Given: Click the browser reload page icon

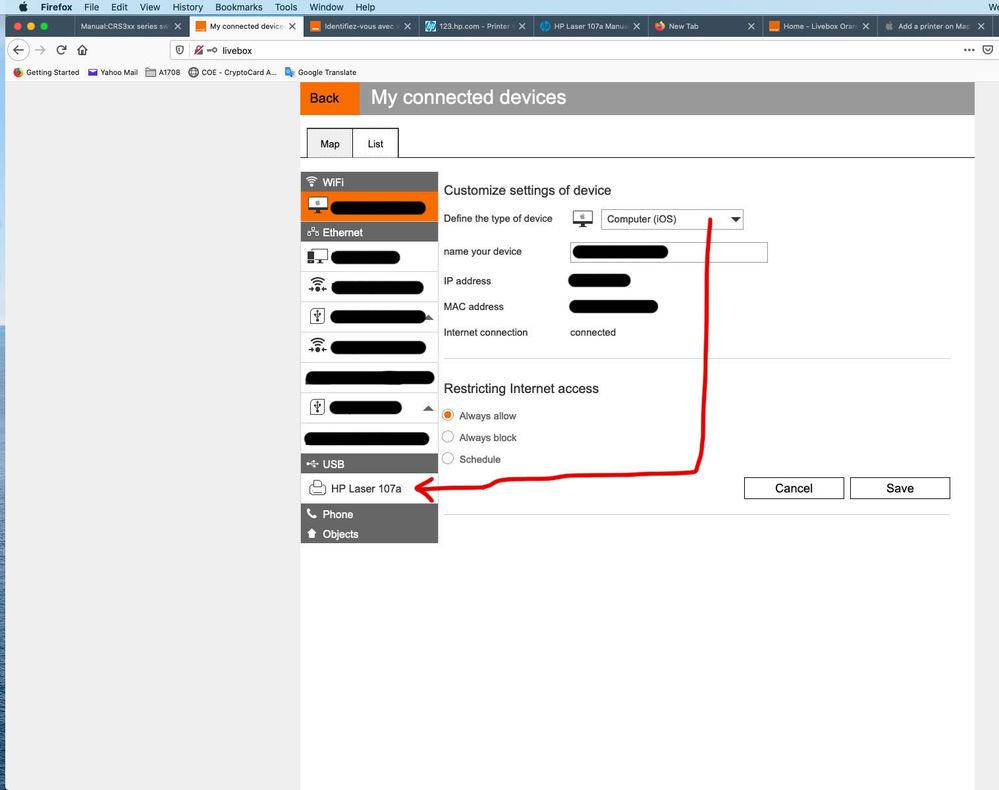Looking at the screenshot, I should click(61, 50).
